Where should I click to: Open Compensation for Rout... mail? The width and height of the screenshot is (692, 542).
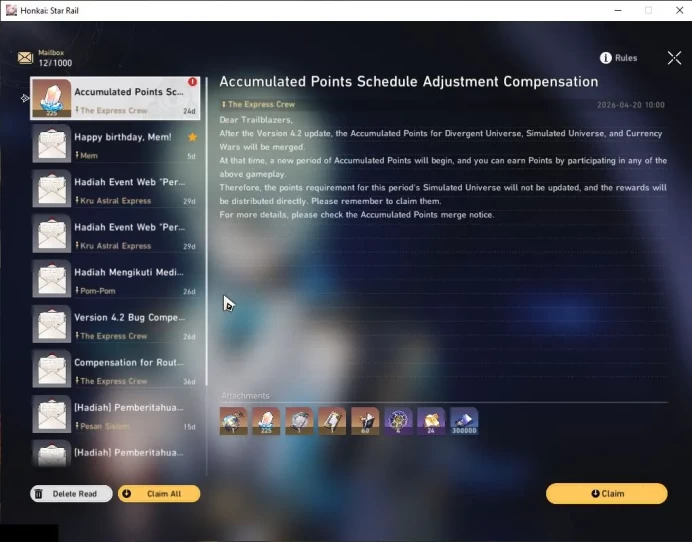(x=117, y=369)
